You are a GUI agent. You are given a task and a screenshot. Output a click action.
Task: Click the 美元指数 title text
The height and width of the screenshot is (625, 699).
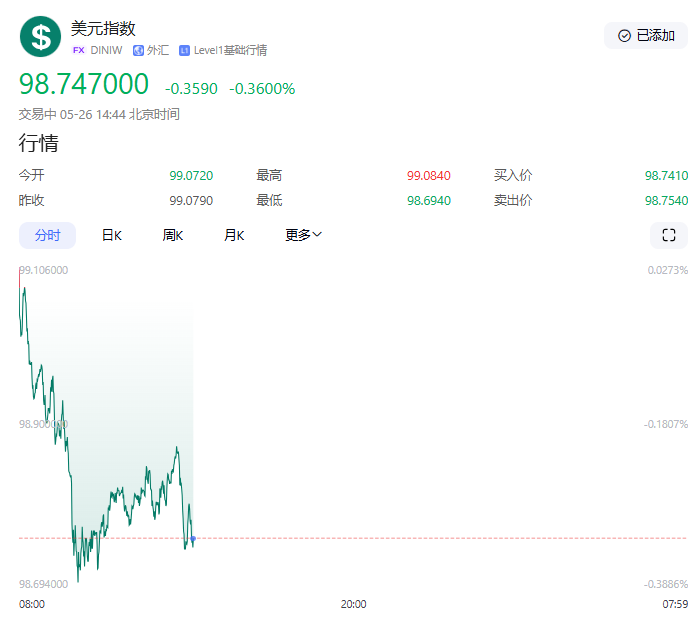point(103,29)
